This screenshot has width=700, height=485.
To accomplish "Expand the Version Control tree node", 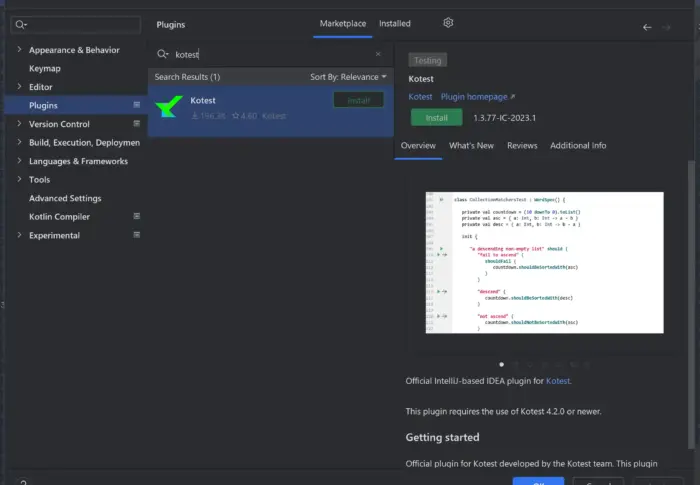I will pos(19,124).
